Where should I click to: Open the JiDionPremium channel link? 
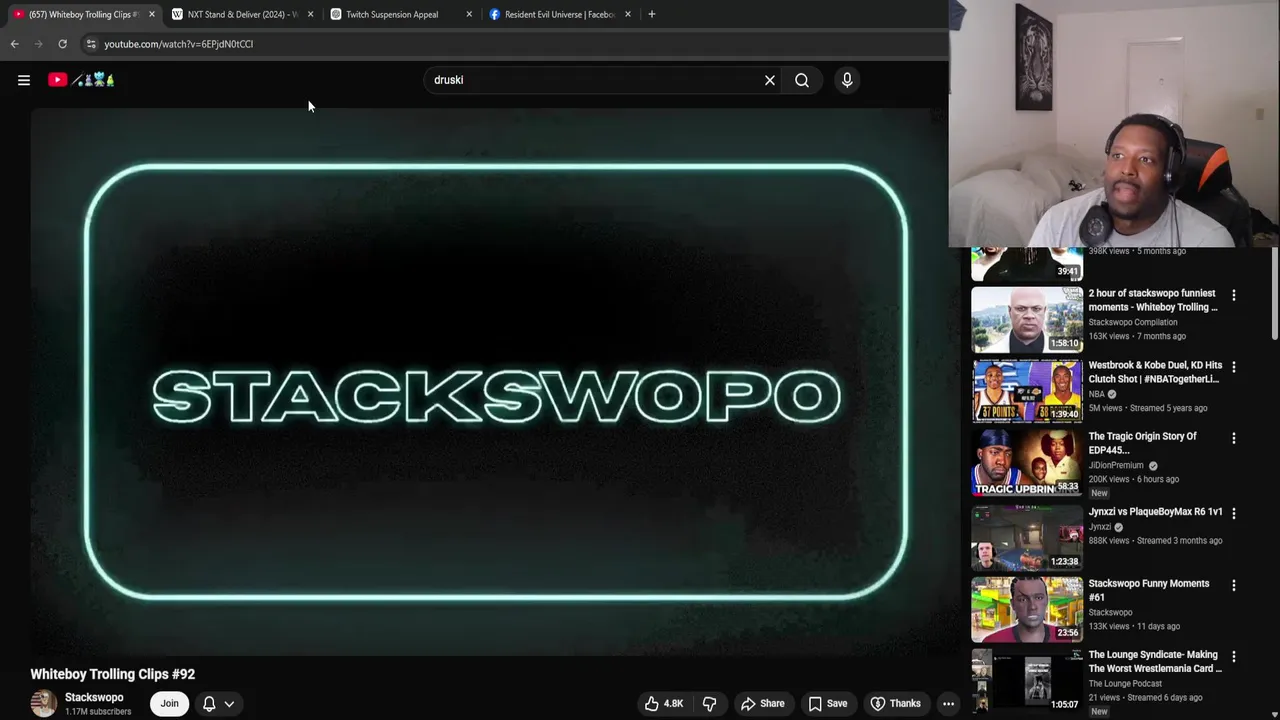(1116, 466)
